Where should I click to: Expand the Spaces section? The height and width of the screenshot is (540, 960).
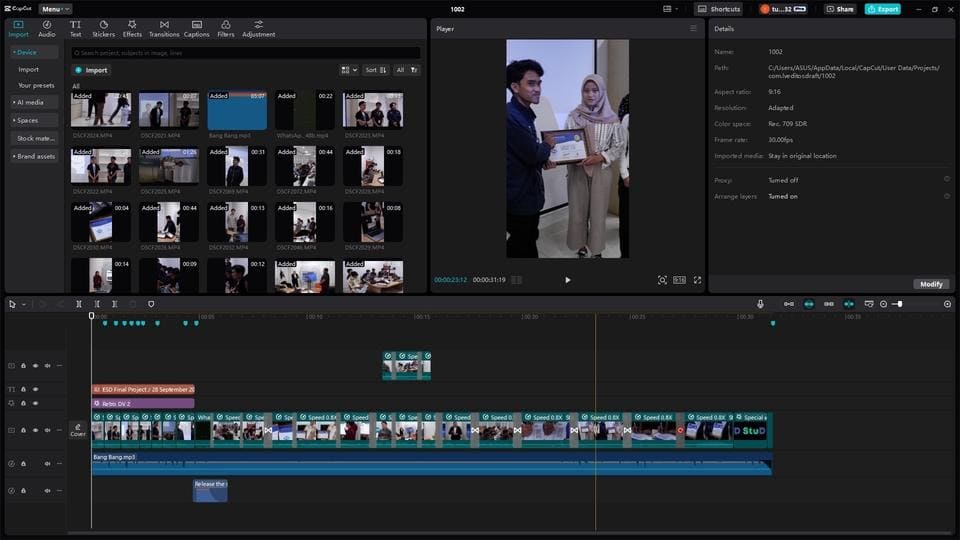click(x=34, y=120)
